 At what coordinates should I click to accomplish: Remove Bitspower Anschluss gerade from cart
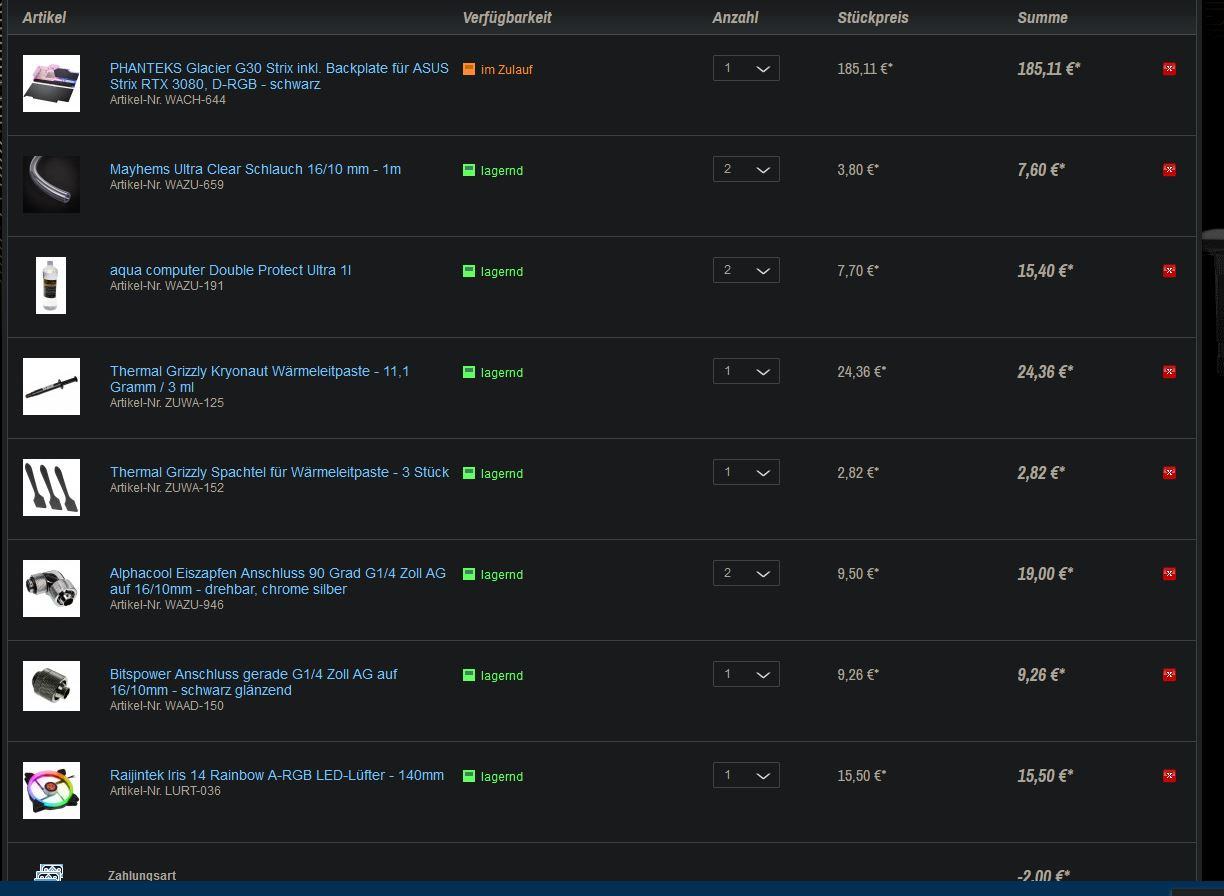tap(1169, 675)
